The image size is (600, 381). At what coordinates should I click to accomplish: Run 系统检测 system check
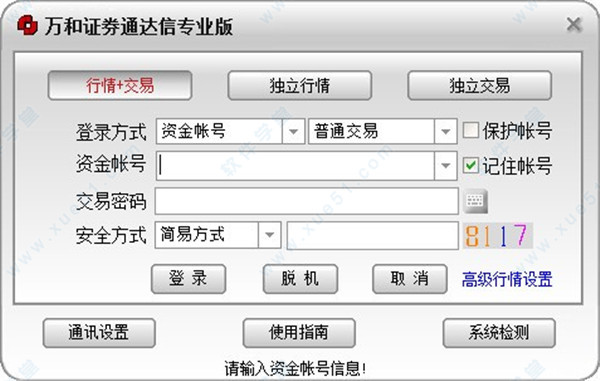[x=499, y=333]
